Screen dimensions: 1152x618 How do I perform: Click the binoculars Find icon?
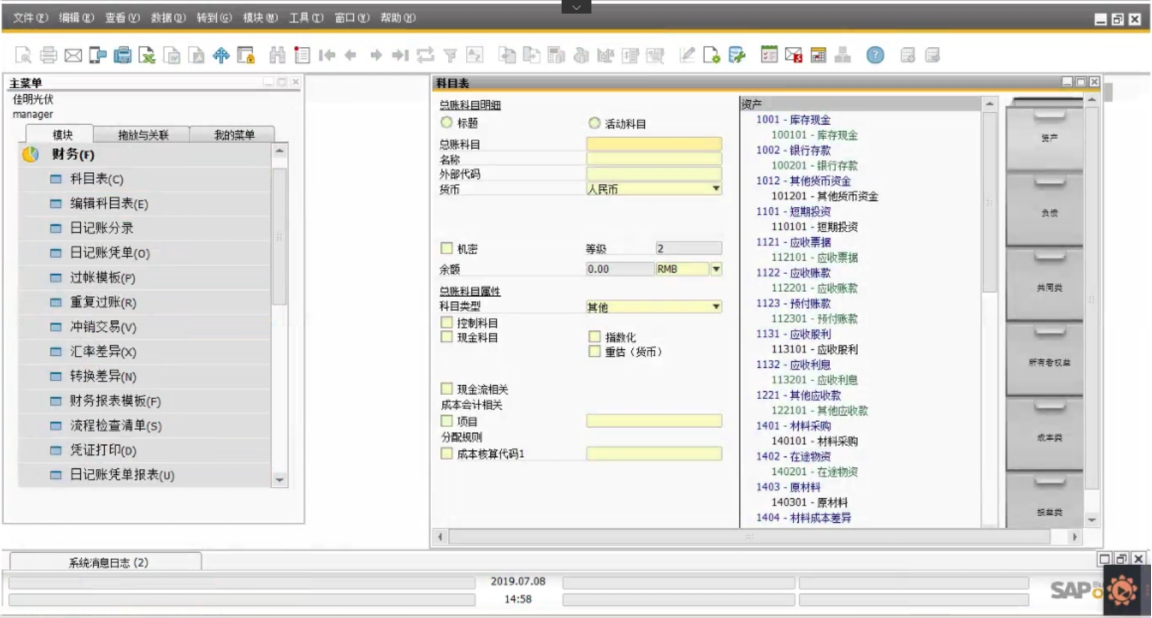[277, 55]
